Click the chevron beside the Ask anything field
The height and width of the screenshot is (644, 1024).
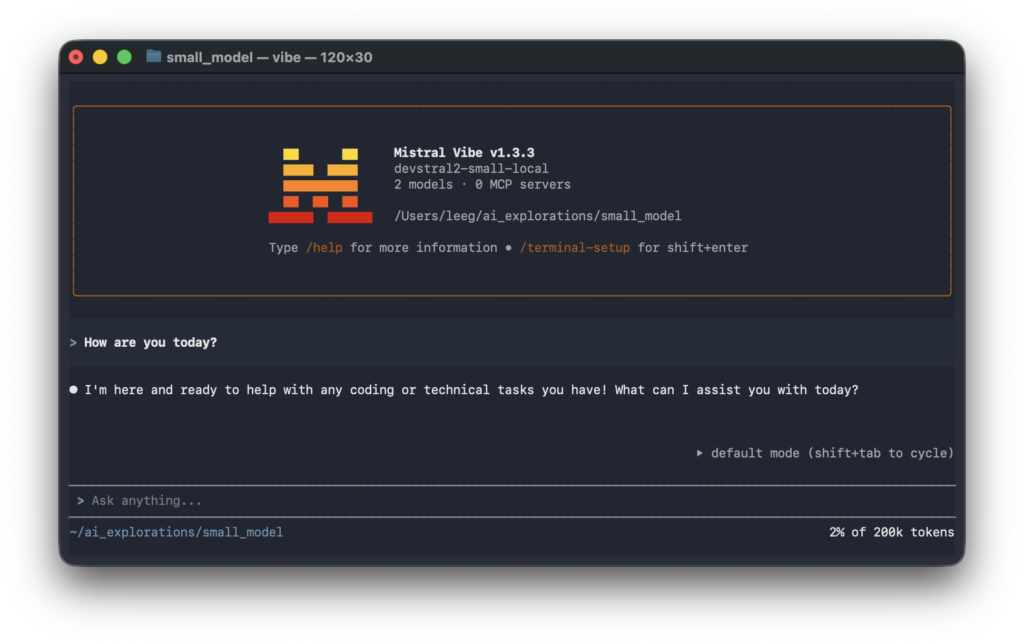[x=80, y=501]
